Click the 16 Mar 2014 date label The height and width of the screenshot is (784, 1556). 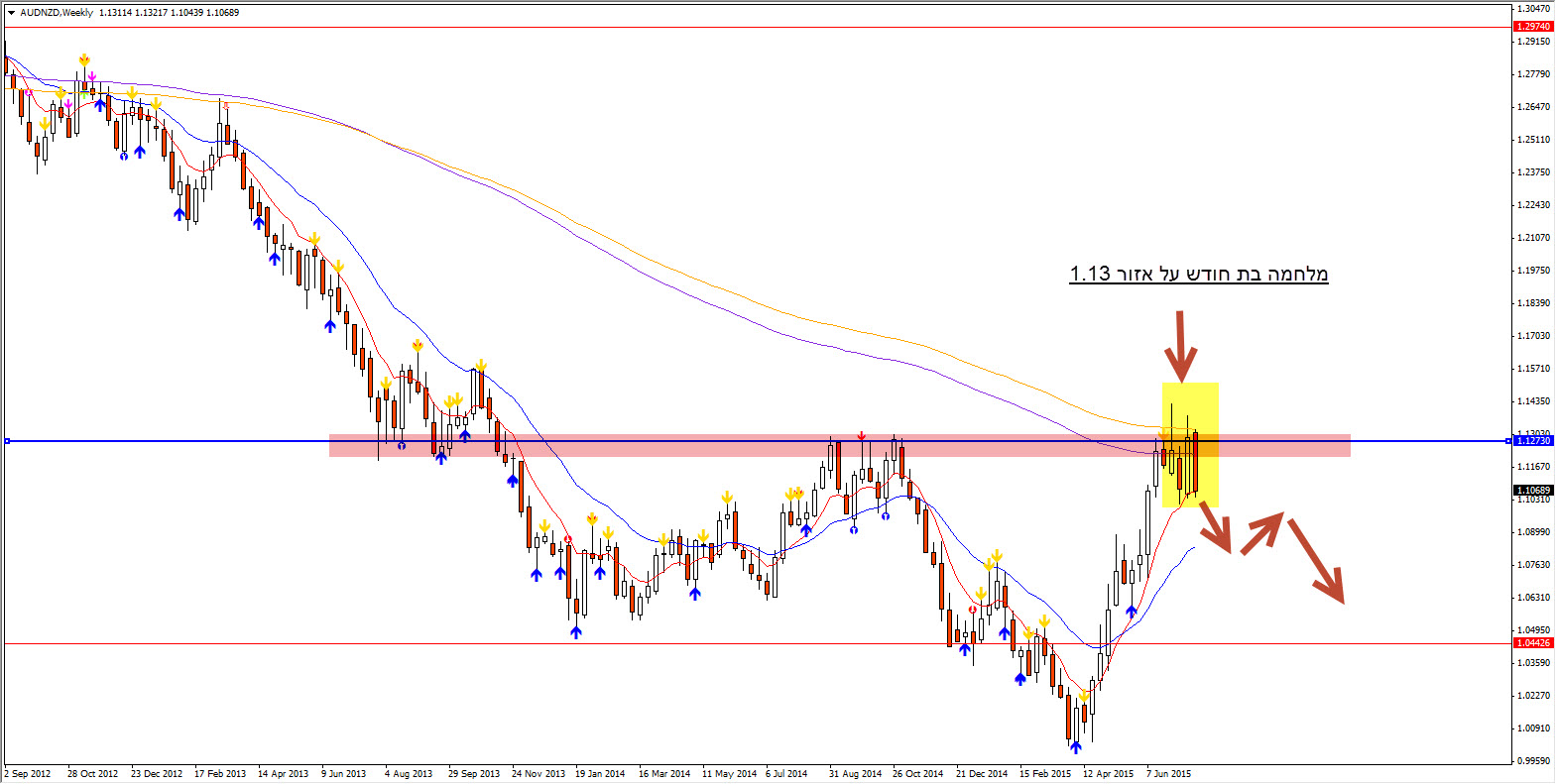click(664, 773)
